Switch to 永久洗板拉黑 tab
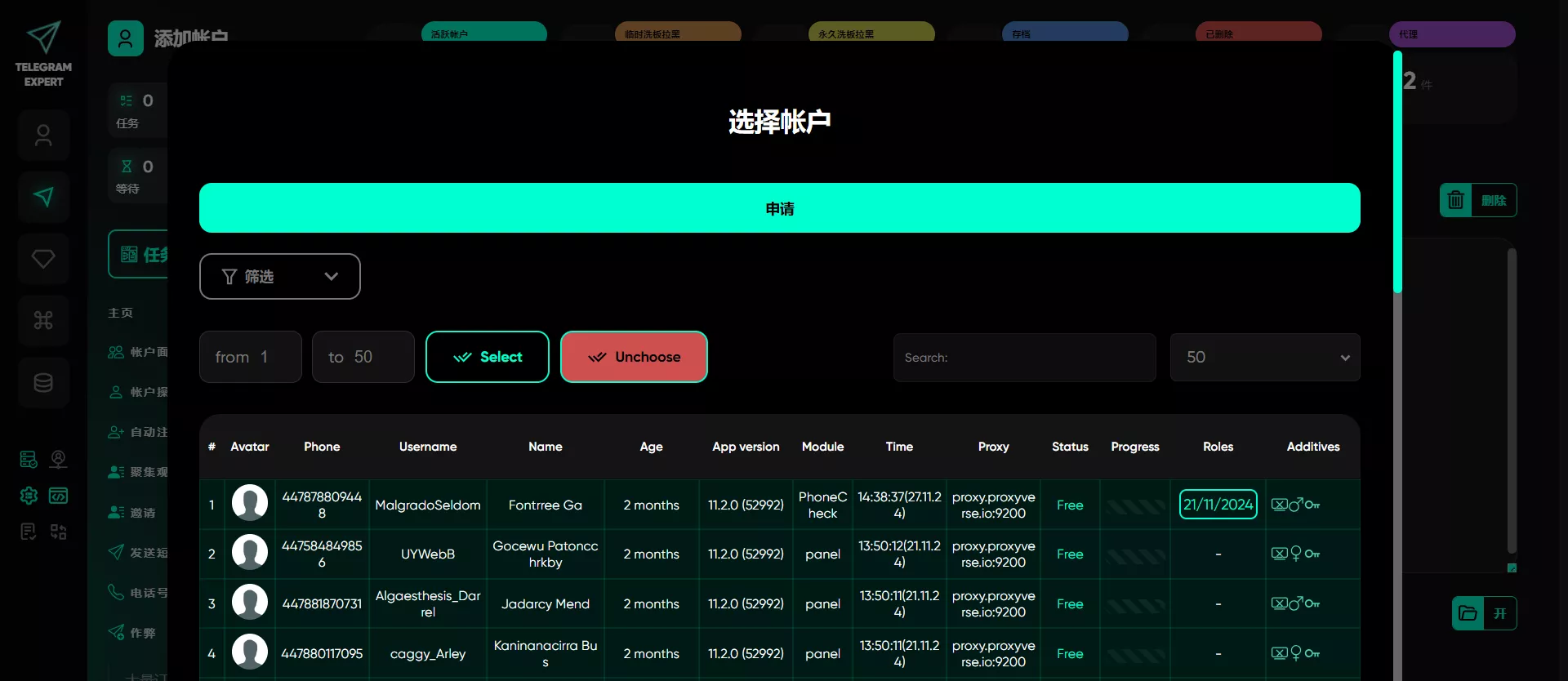Screen dimensions: 1568x681 [871, 33]
